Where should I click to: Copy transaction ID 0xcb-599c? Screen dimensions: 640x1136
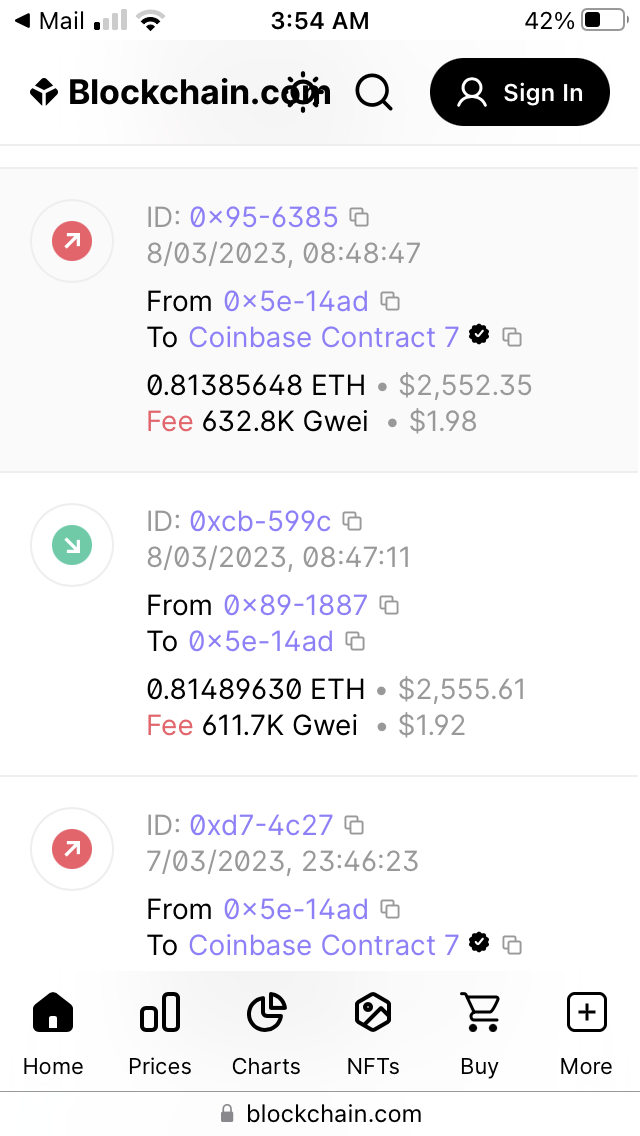pyautogui.click(x=351, y=521)
